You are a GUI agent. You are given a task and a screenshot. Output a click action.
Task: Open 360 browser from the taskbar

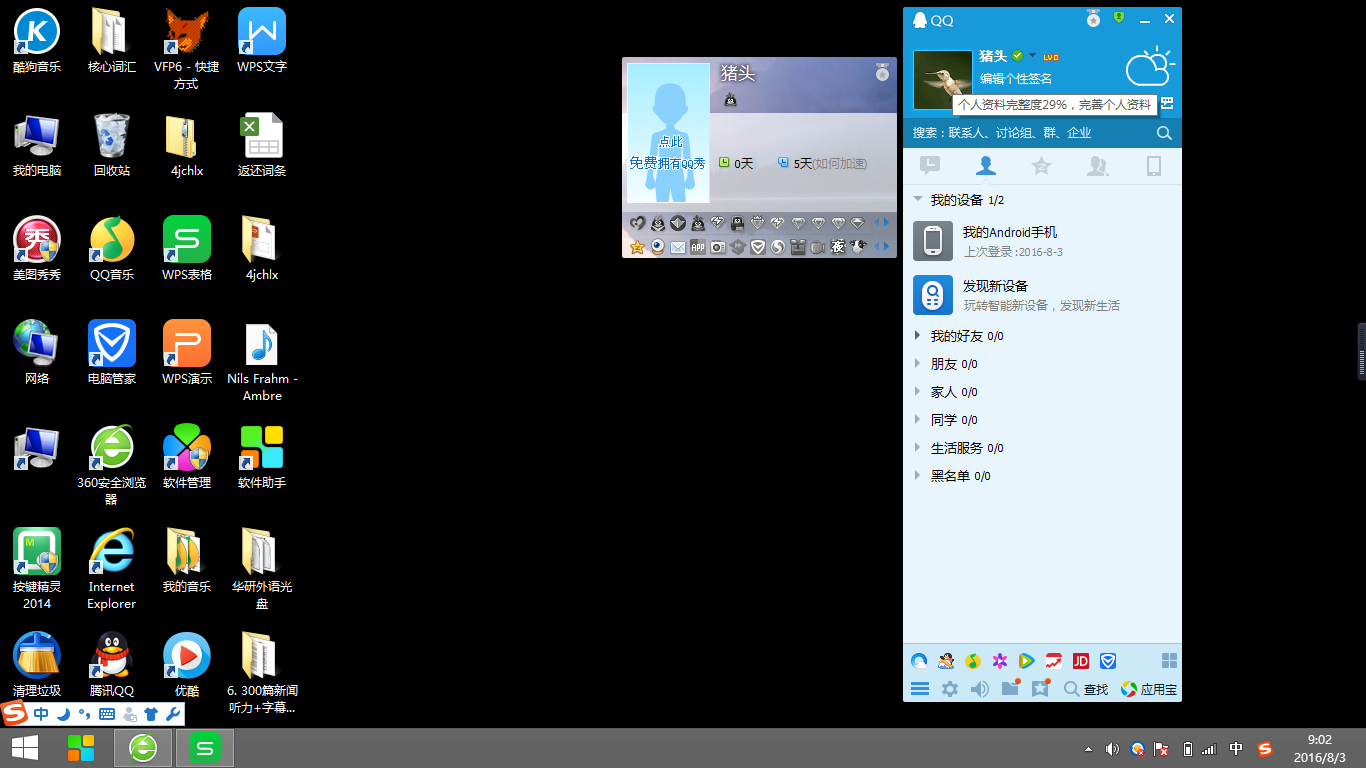(x=143, y=748)
